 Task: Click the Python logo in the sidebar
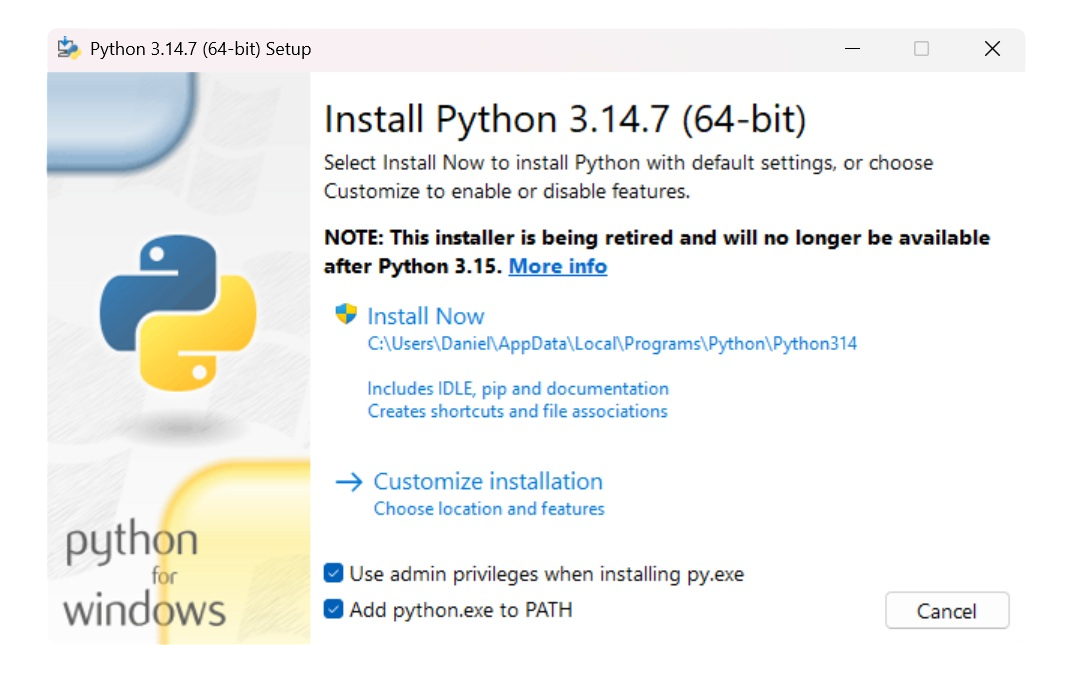coord(178,314)
